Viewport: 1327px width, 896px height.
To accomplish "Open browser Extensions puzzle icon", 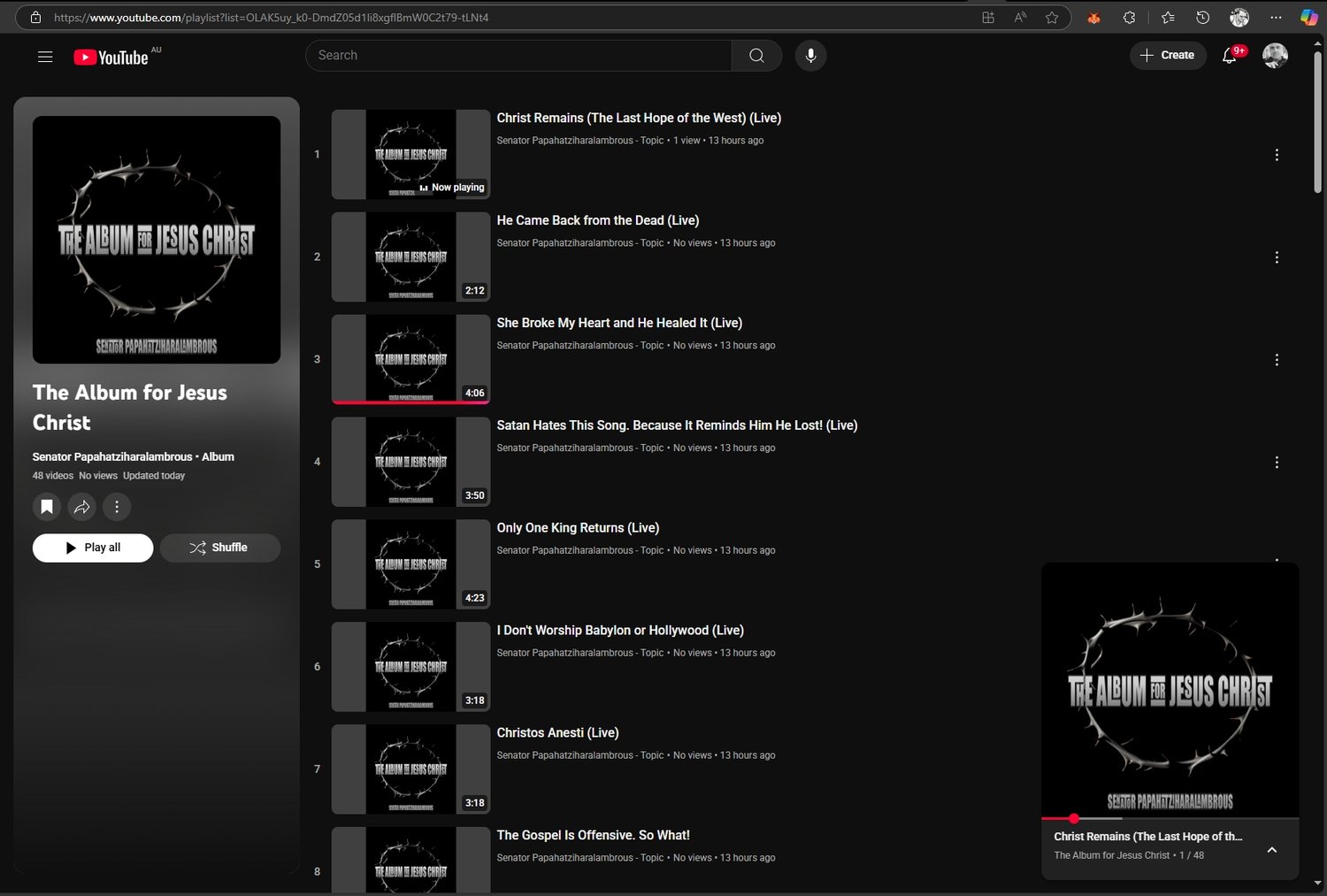I will tap(1130, 18).
